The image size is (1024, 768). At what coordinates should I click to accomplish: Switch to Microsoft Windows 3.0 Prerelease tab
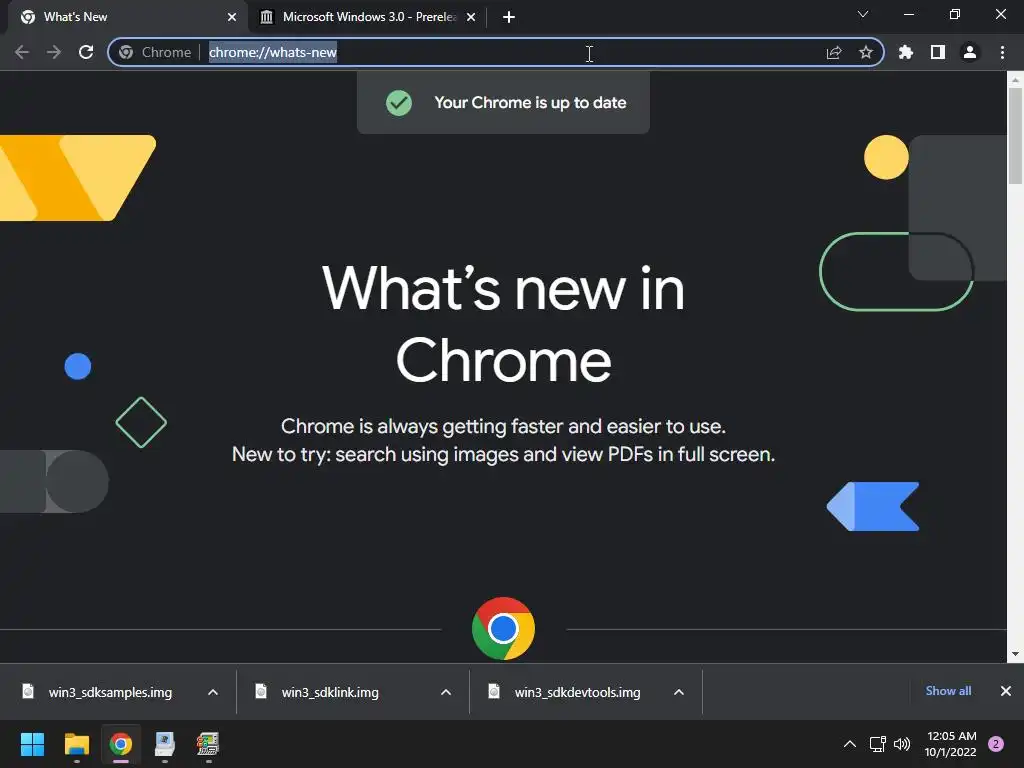tap(366, 17)
